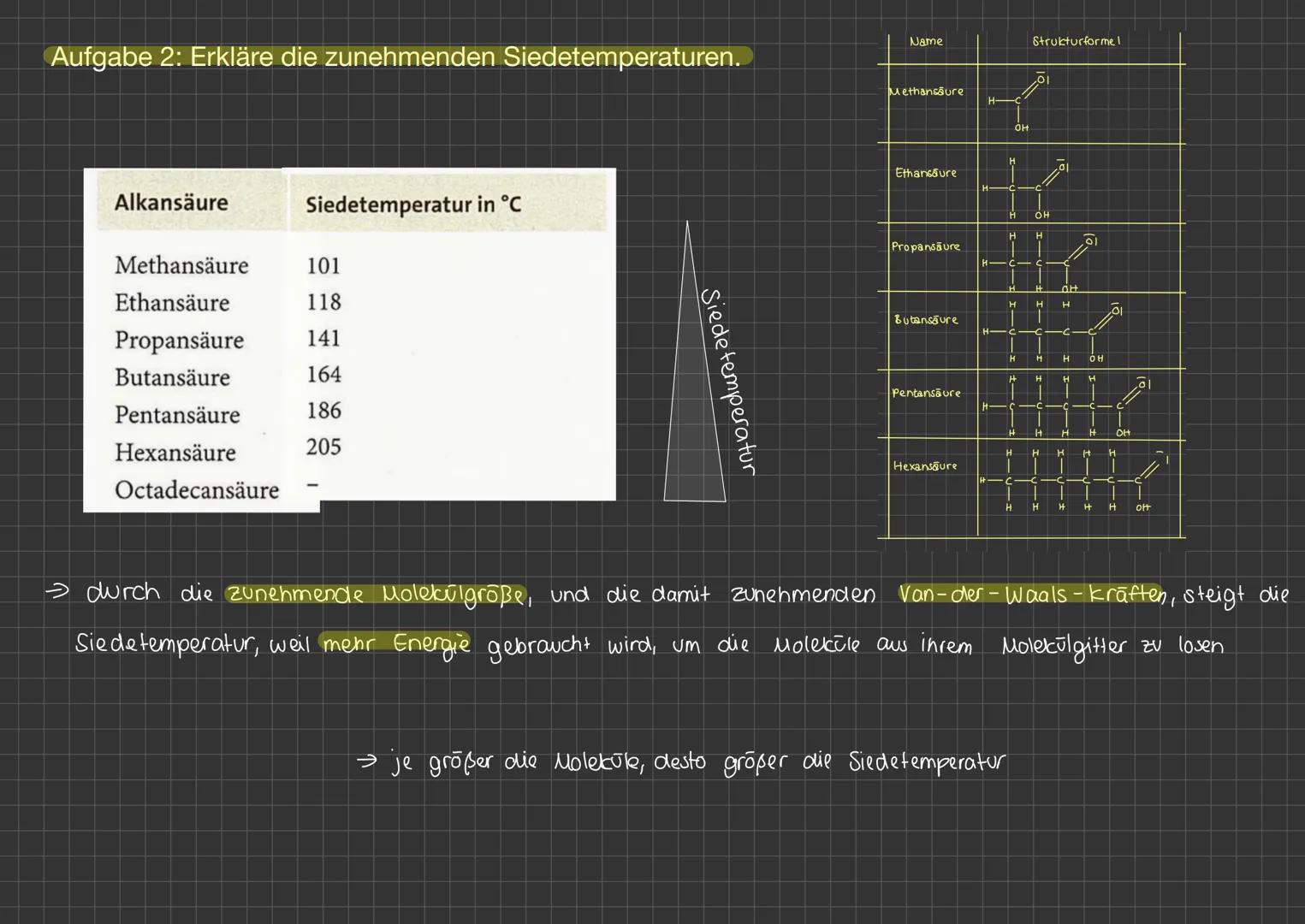Click the white triangle drawing
The height and width of the screenshot is (924, 1305).
pos(692,402)
